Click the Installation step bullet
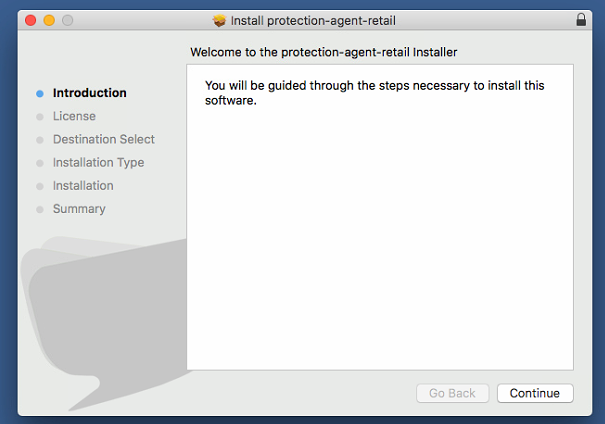This screenshot has height=424, width=605. point(40,186)
